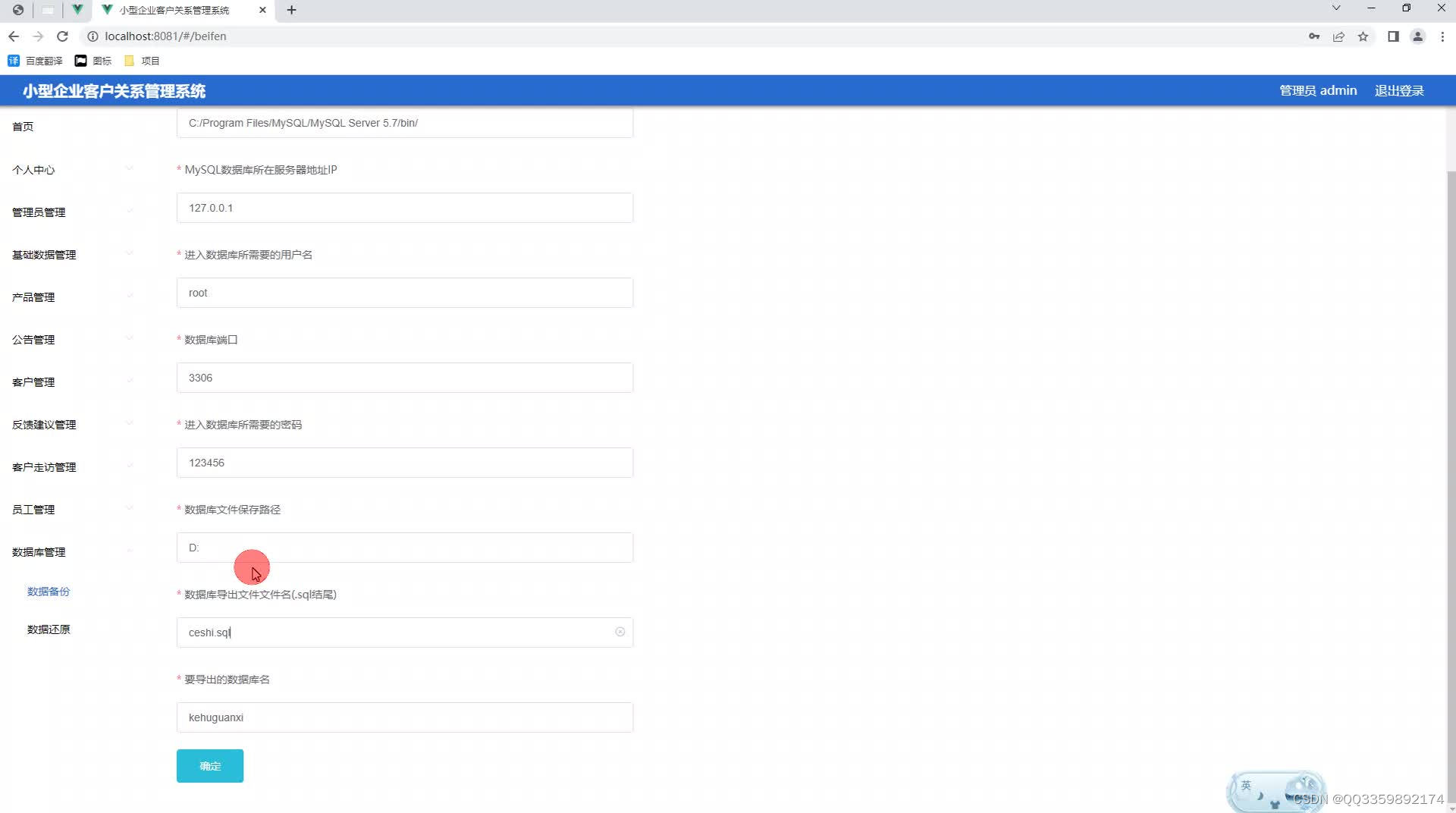Click 管理员 admin user label

(x=1318, y=90)
